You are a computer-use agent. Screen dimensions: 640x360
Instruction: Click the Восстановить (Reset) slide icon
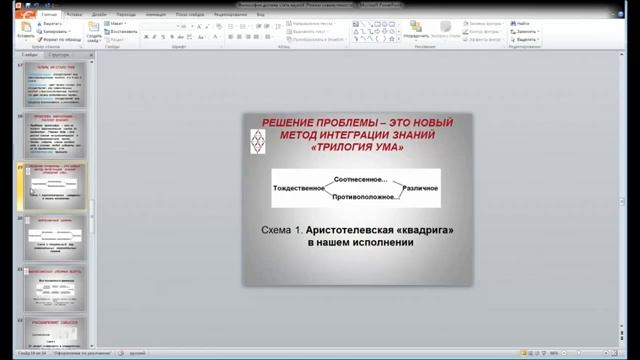click(107, 31)
